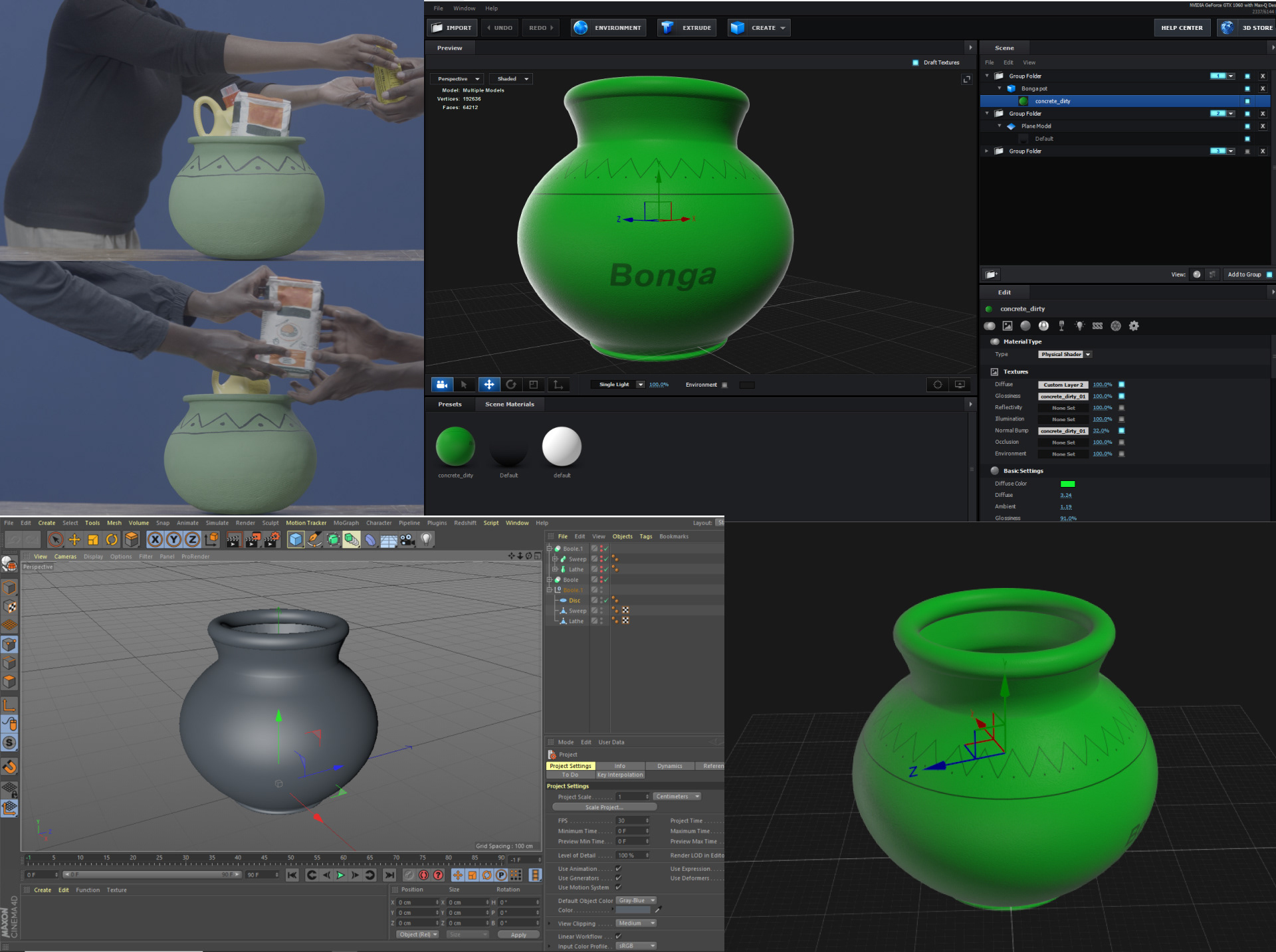The height and width of the screenshot is (952, 1276).
Task: Select the Scale tool icon
Action: pyautogui.click(x=93, y=540)
